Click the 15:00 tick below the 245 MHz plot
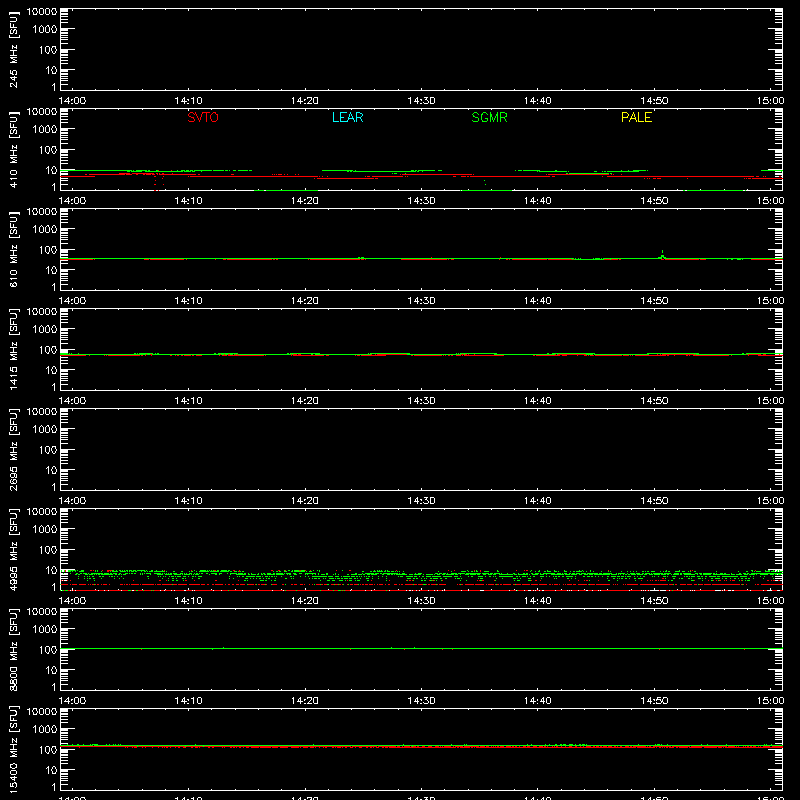 pos(770,101)
